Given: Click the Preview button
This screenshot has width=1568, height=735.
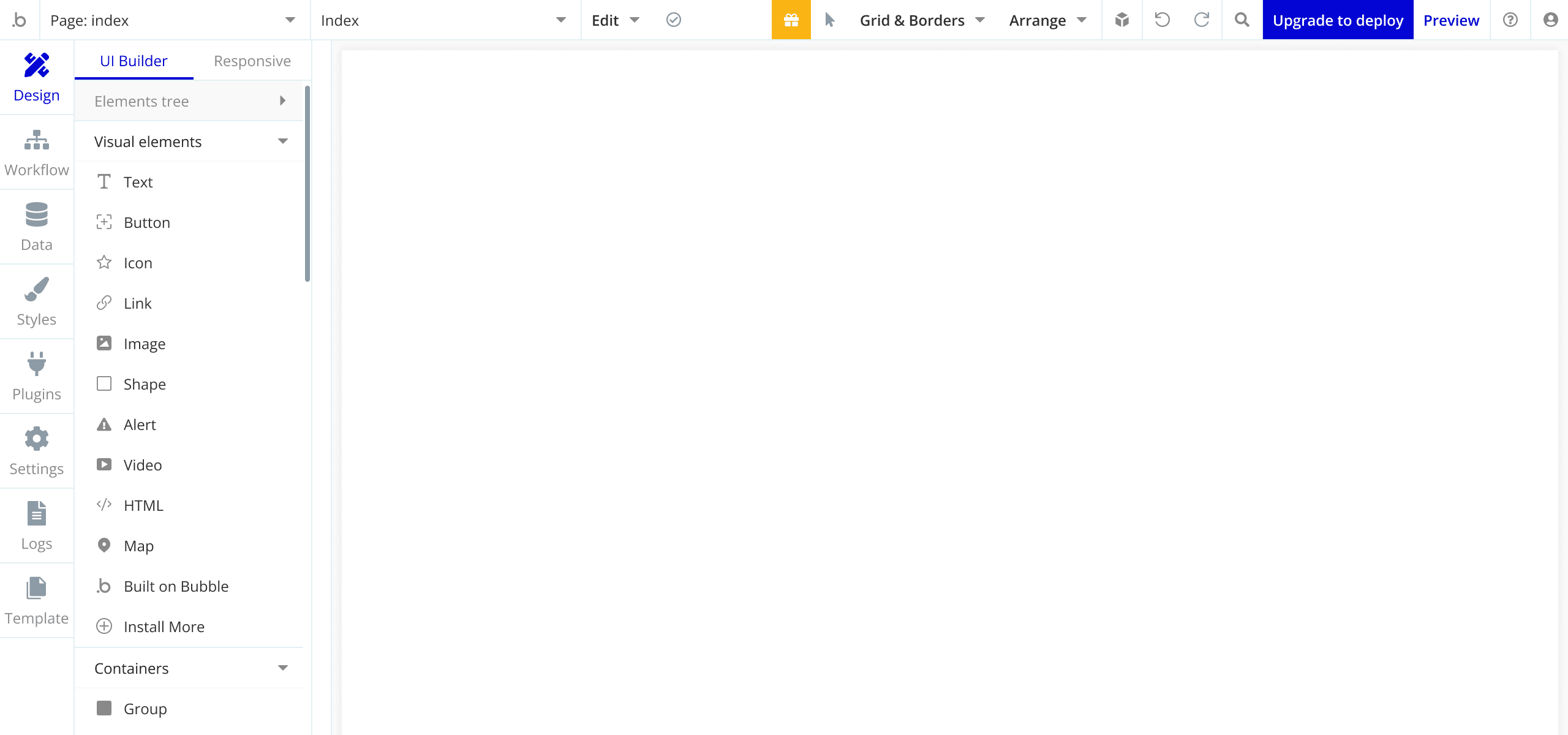Looking at the screenshot, I should pos(1451,19).
